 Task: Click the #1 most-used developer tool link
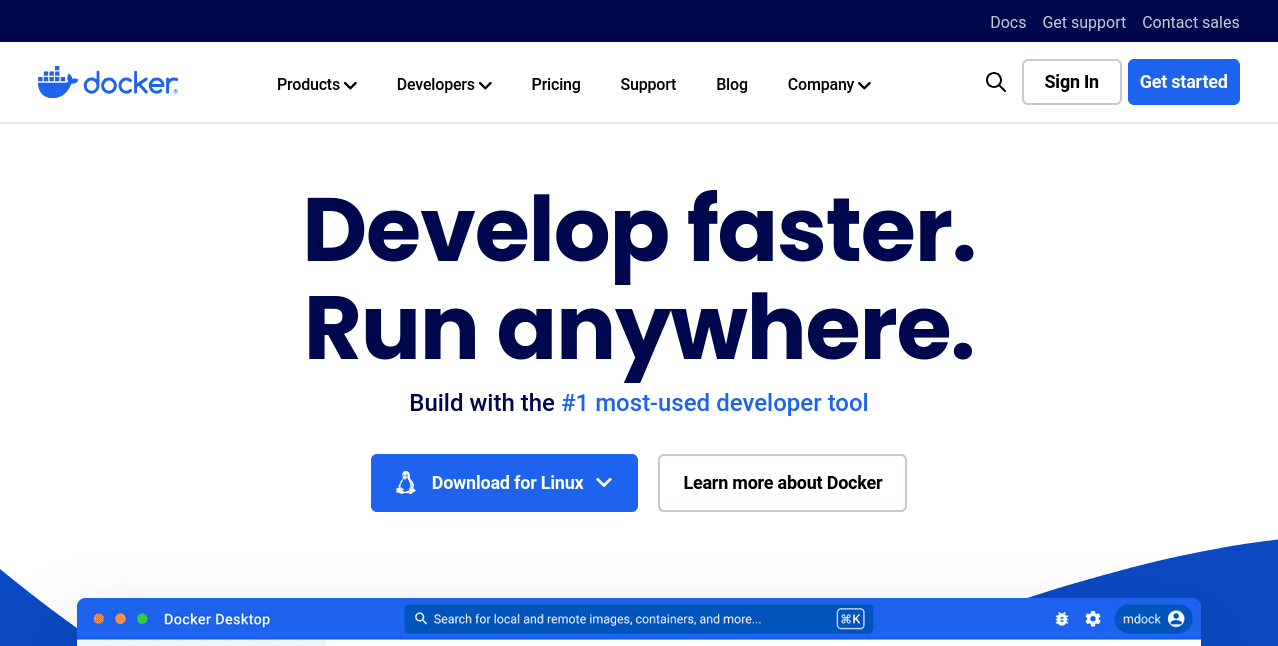point(715,403)
